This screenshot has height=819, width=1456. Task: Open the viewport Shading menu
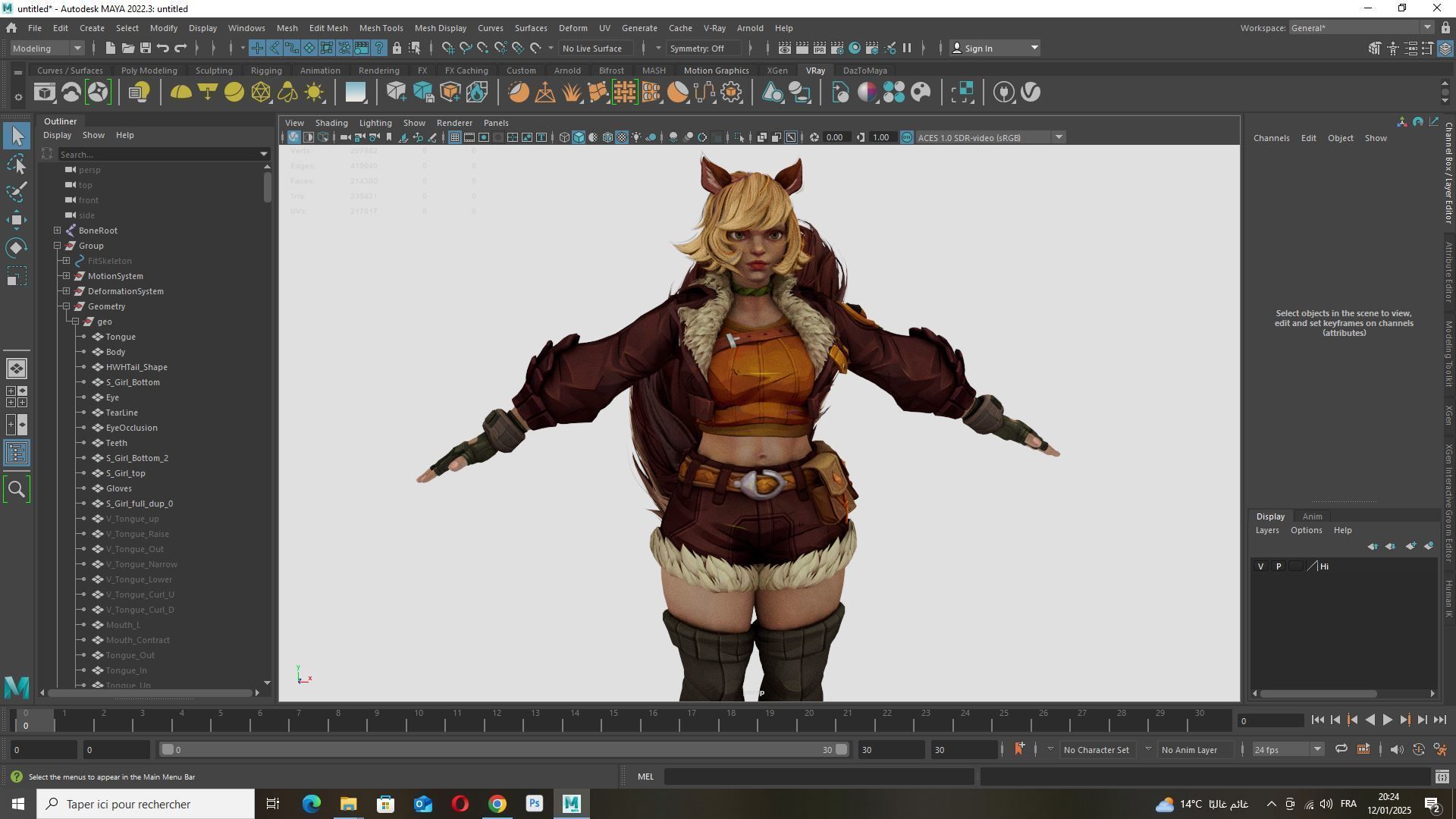[x=331, y=123]
